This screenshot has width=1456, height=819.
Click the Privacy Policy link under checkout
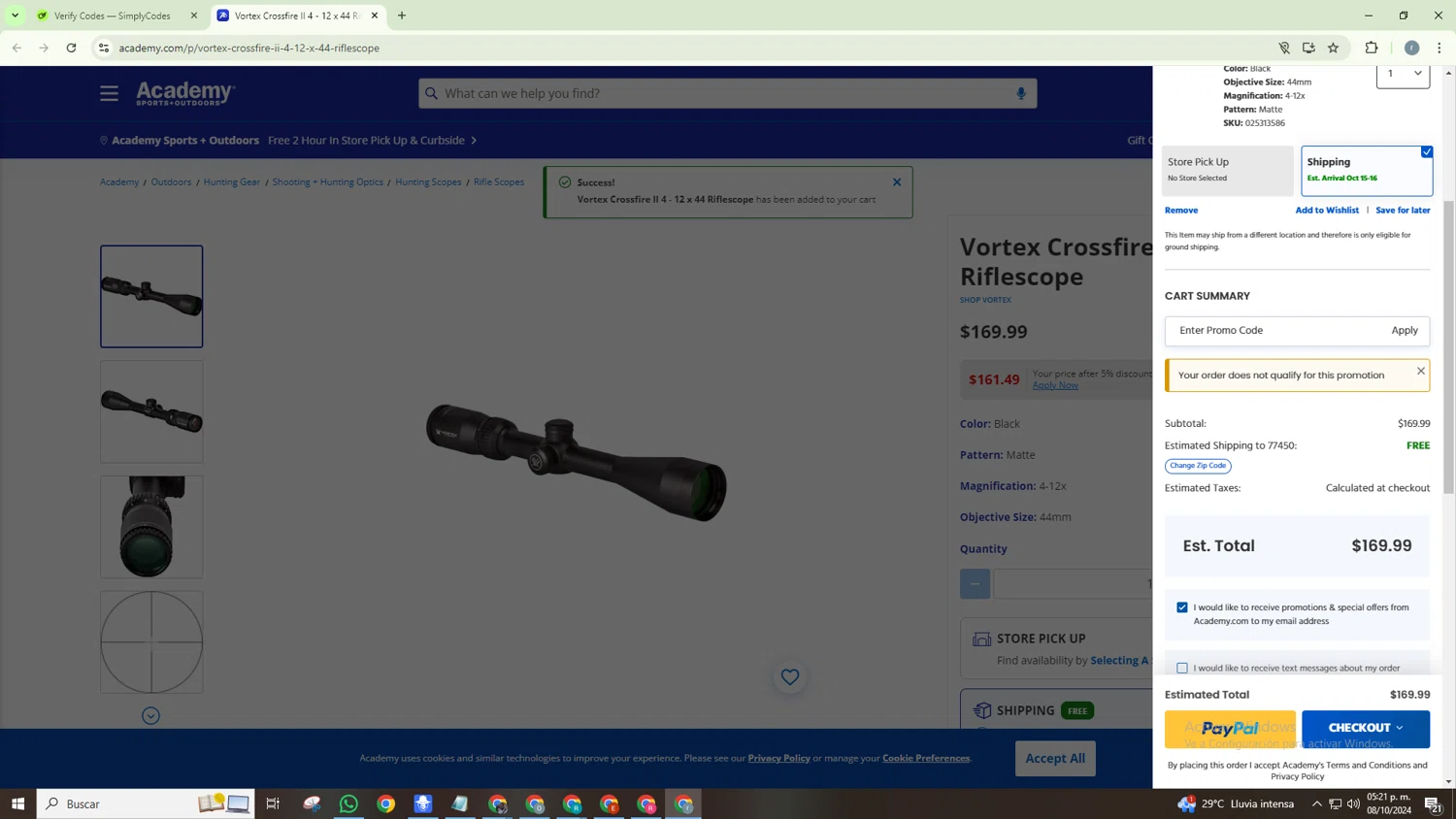[1298, 776]
